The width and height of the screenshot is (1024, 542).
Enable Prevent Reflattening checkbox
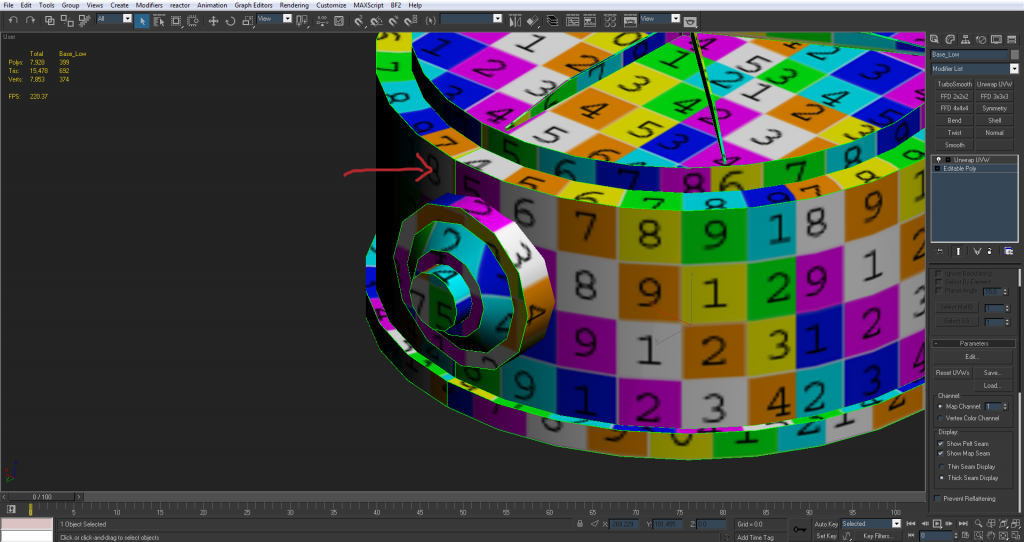[937, 497]
